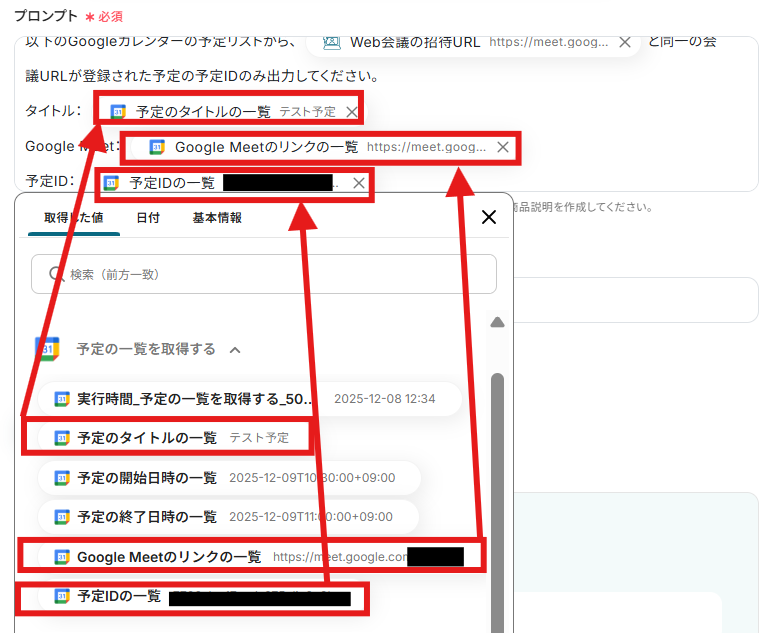The height and width of the screenshot is (633, 771).
Task: Click calendar icon of 予定の開始日時の一覧 row
Action: click(x=62, y=478)
